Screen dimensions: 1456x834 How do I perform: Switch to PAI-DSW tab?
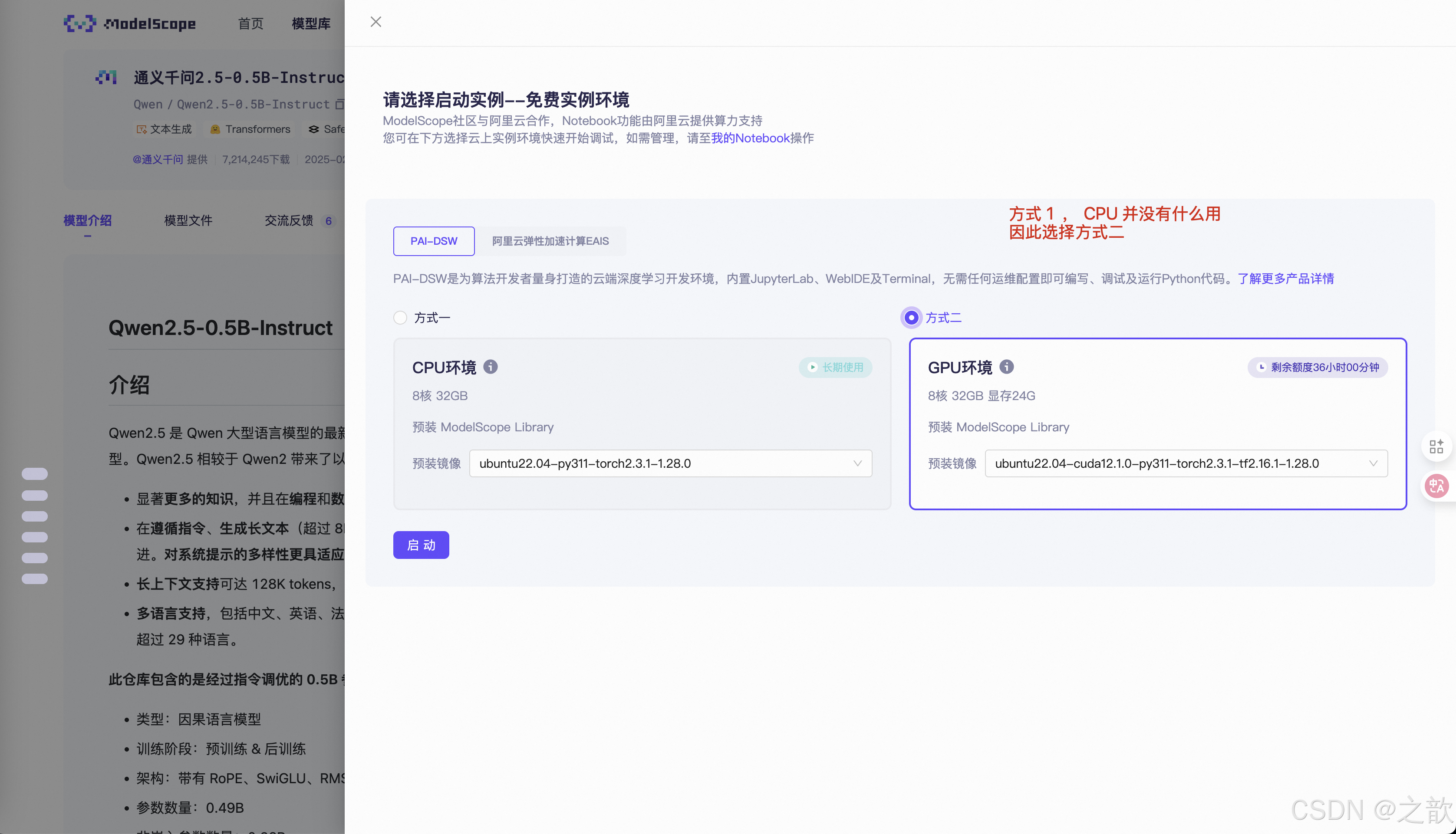[x=434, y=241]
